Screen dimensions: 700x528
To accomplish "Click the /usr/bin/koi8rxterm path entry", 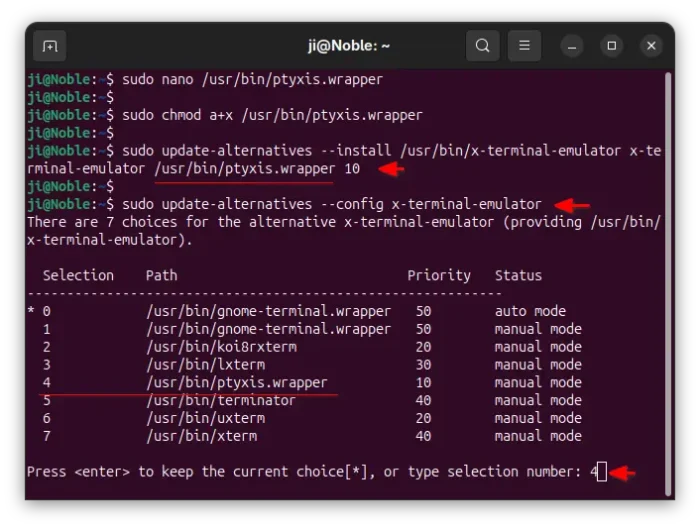I will pyautogui.click(x=221, y=347).
